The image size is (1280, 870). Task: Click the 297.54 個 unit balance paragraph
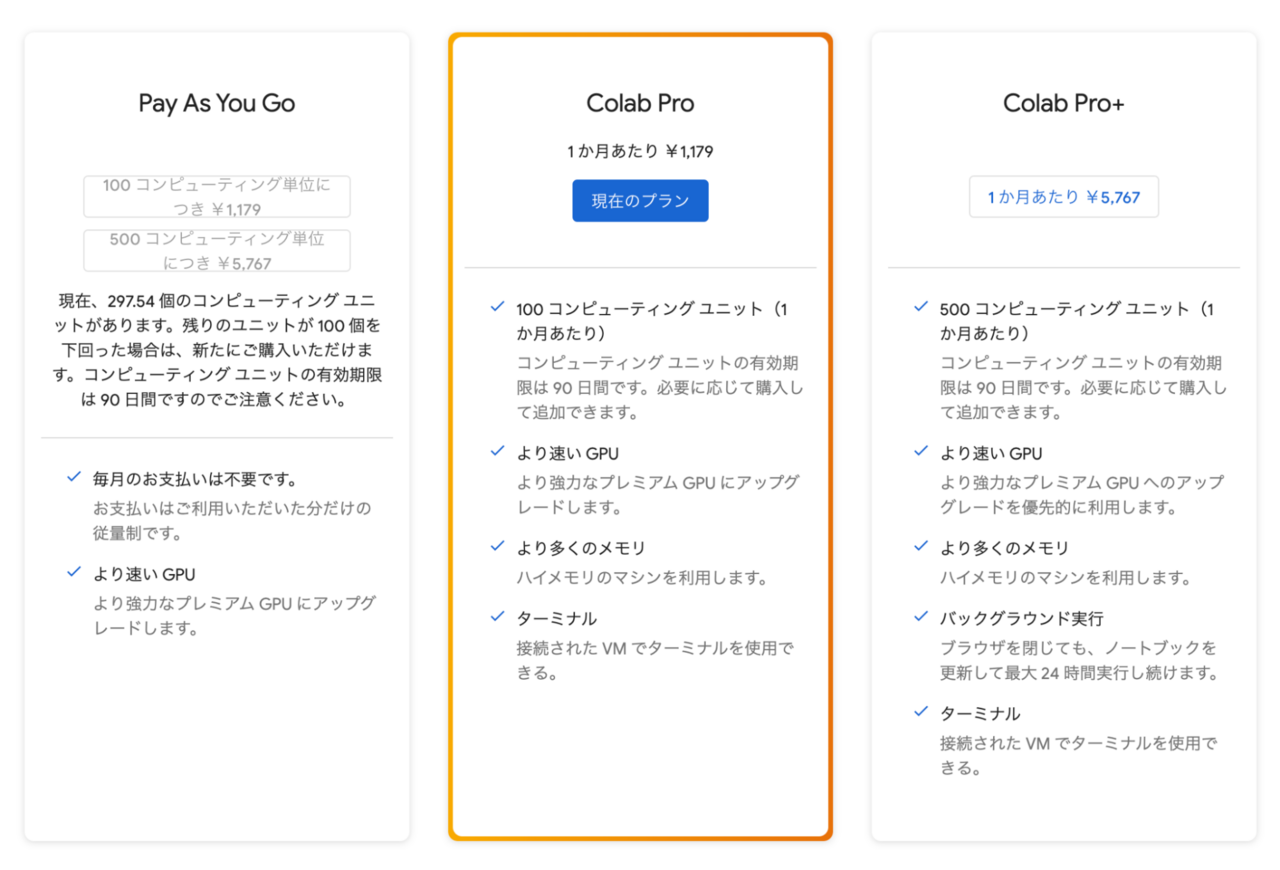217,350
